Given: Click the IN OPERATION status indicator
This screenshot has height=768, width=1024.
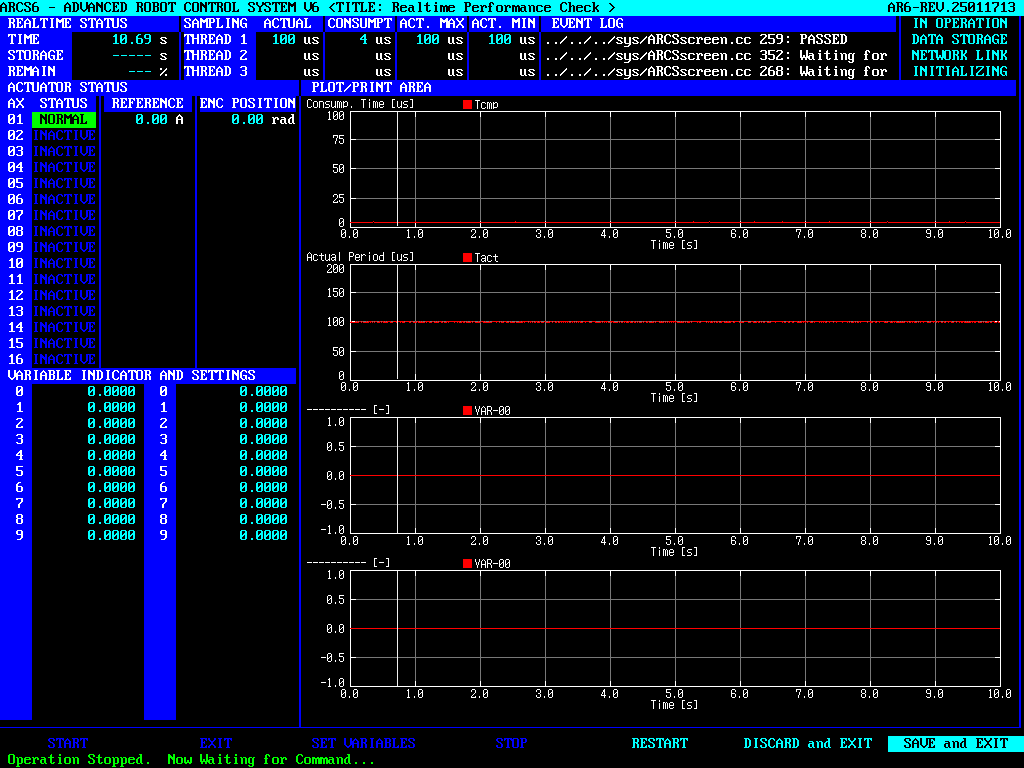Looking at the screenshot, I should [x=960, y=23].
